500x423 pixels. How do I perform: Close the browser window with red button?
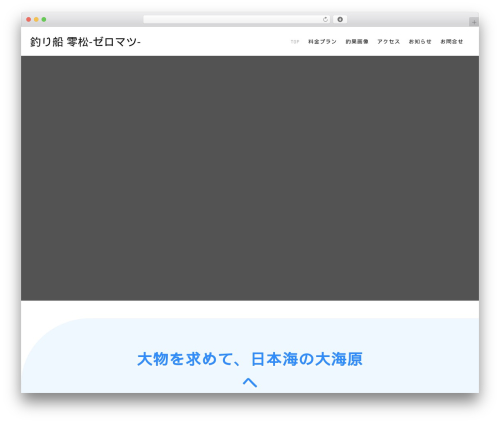click(29, 19)
